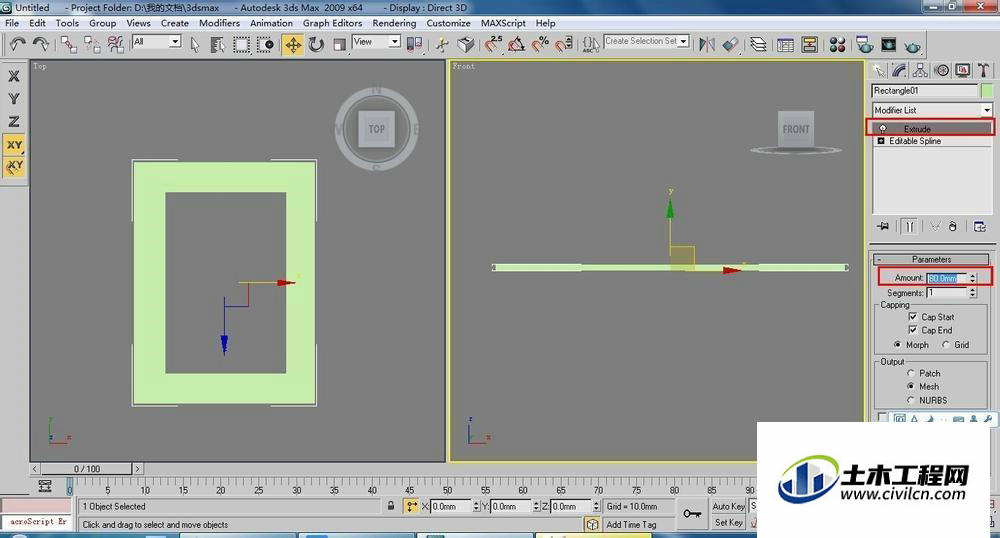Toggle the Cap Start checkbox
1000x538 pixels.
point(913,316)
